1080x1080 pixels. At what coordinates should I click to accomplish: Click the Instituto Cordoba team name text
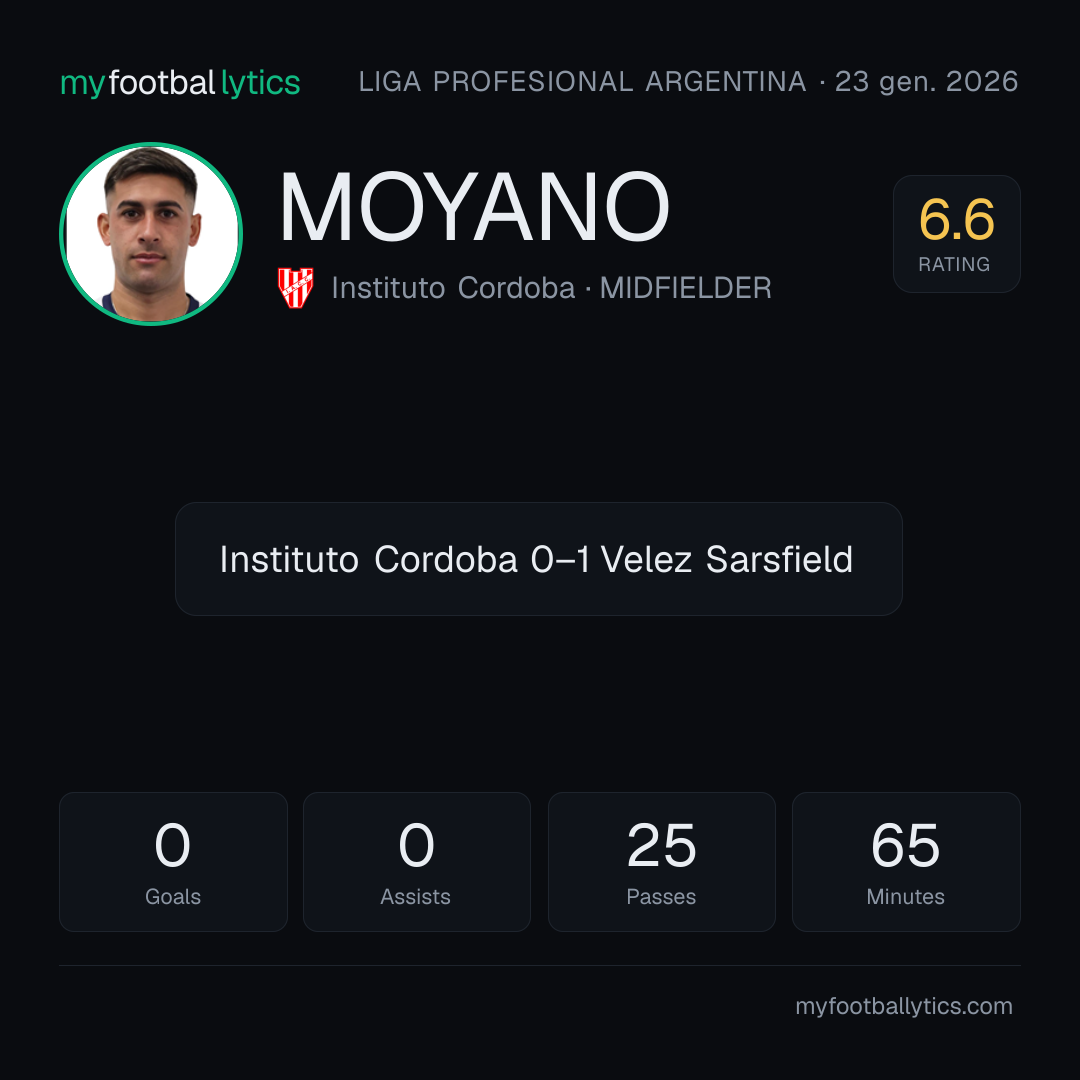453,288
